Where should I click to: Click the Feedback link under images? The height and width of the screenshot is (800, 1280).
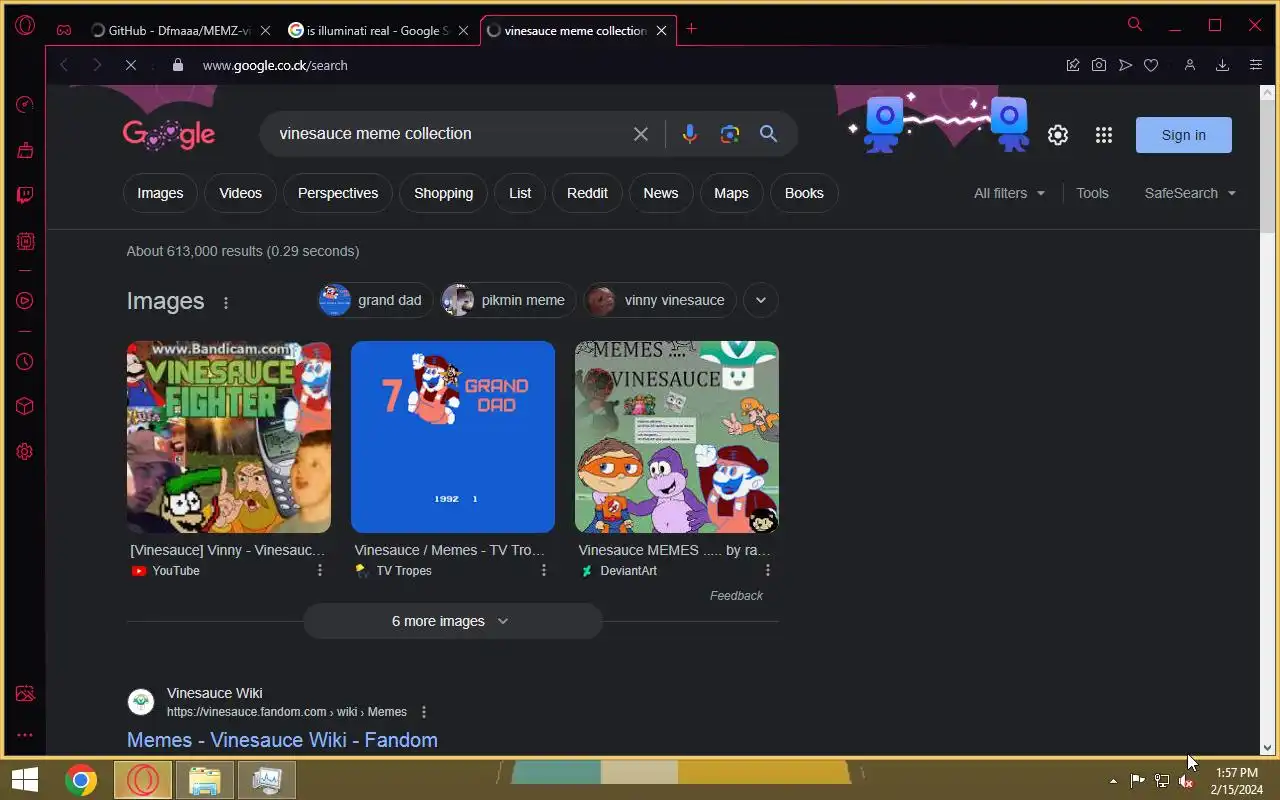pyautogui.click(x=736, y=596)
